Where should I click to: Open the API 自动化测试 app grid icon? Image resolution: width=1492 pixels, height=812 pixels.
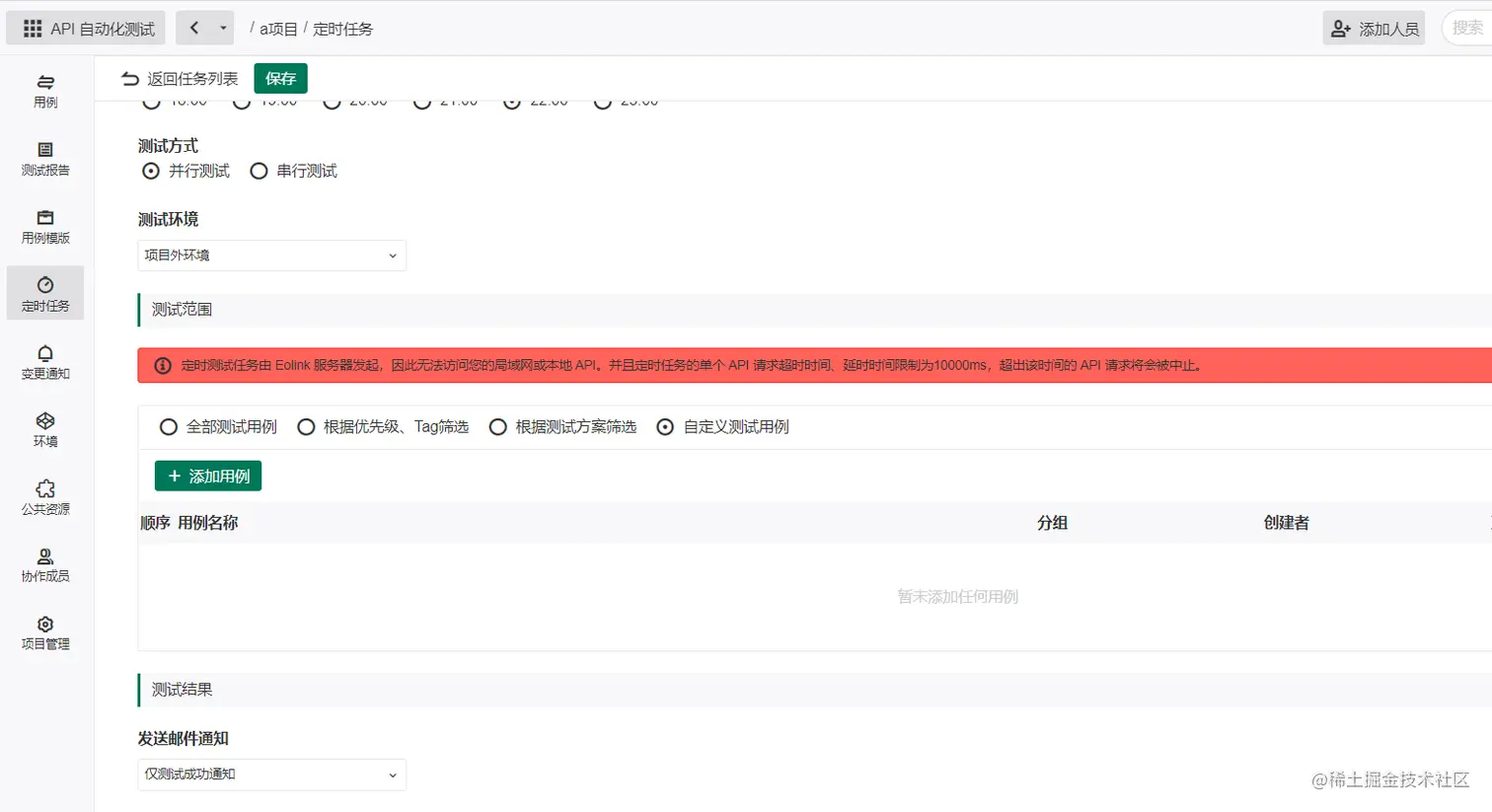pos(33,29)
